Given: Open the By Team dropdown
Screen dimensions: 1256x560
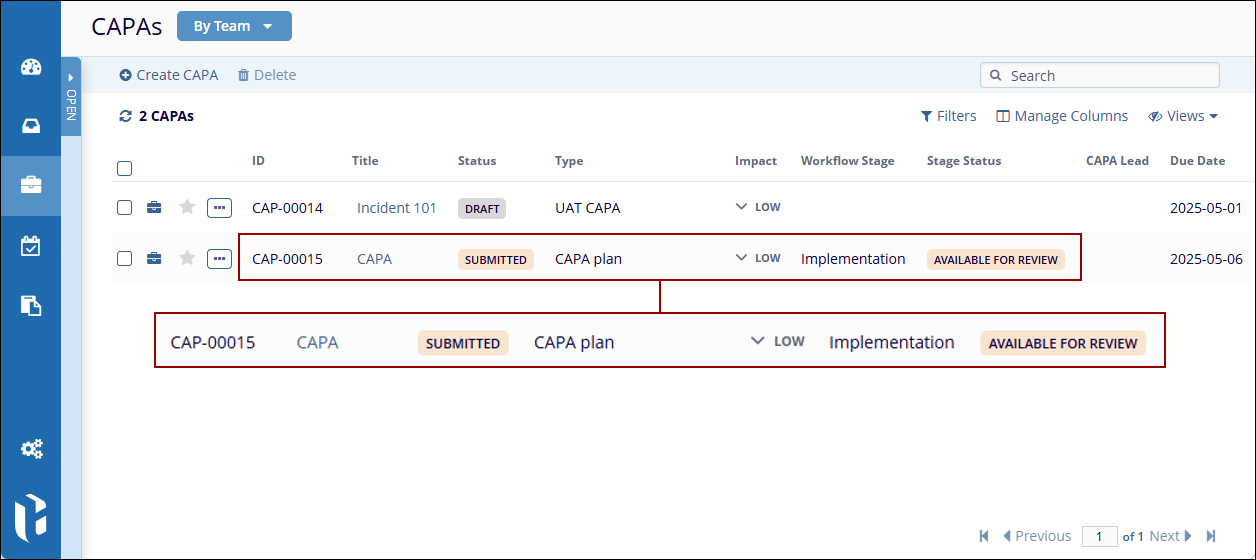Looking at the screenshot, I should click(x=234, y=26).
